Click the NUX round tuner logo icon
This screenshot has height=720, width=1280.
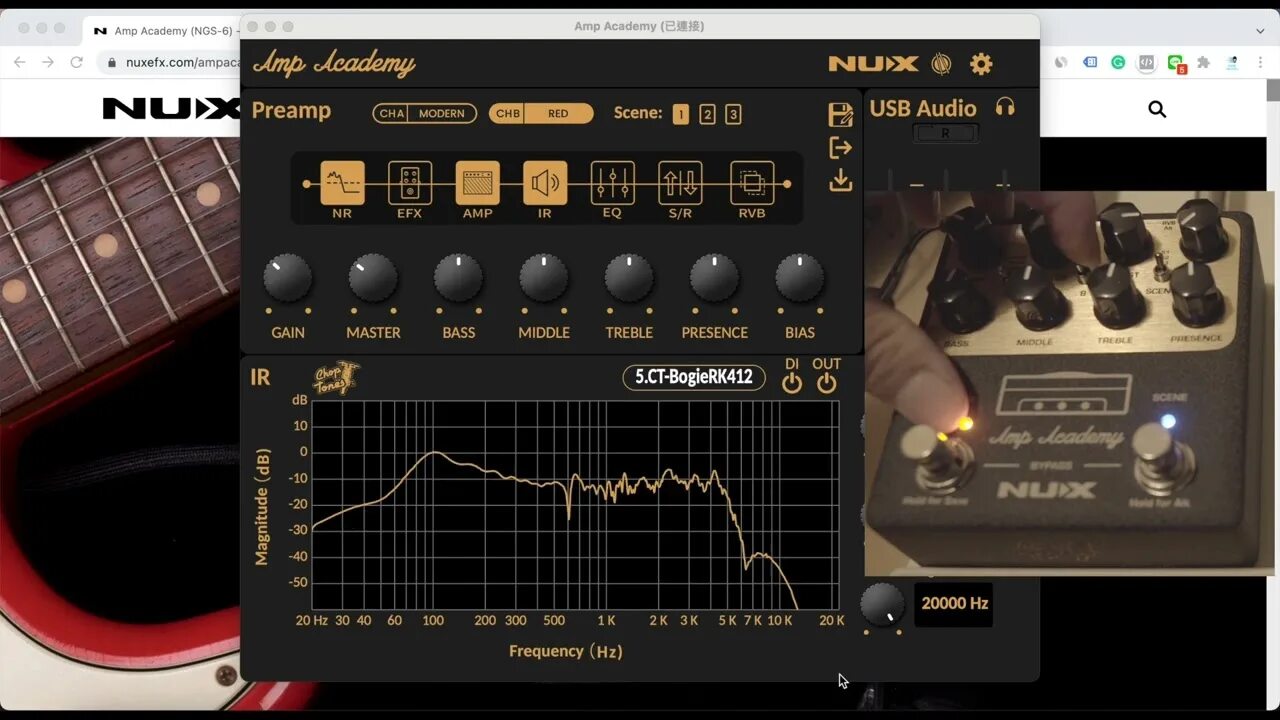[941, 64]
